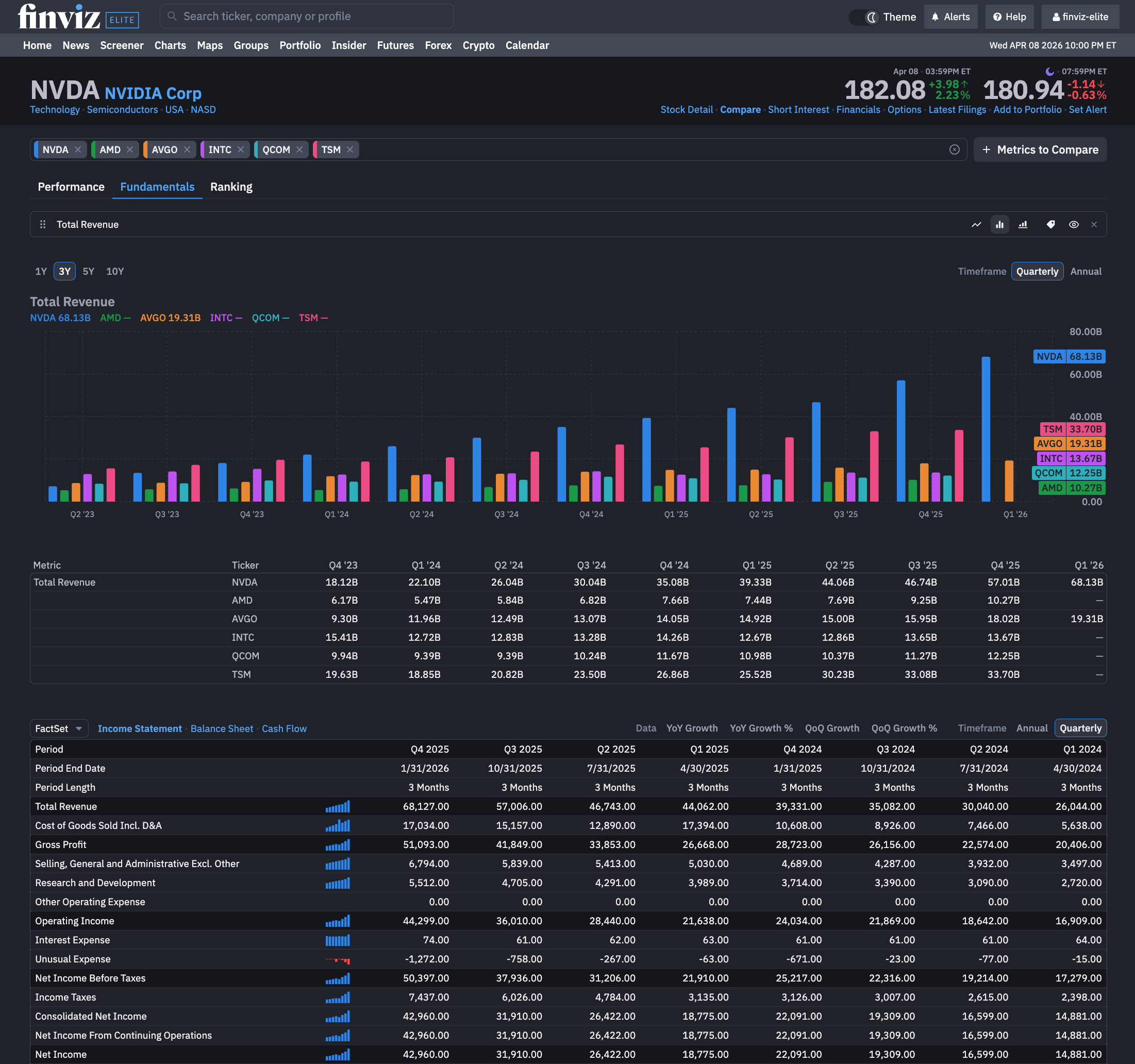Click the TSM pink color chip
This screenshot has width=1135, height=1064.
[316, 149]
